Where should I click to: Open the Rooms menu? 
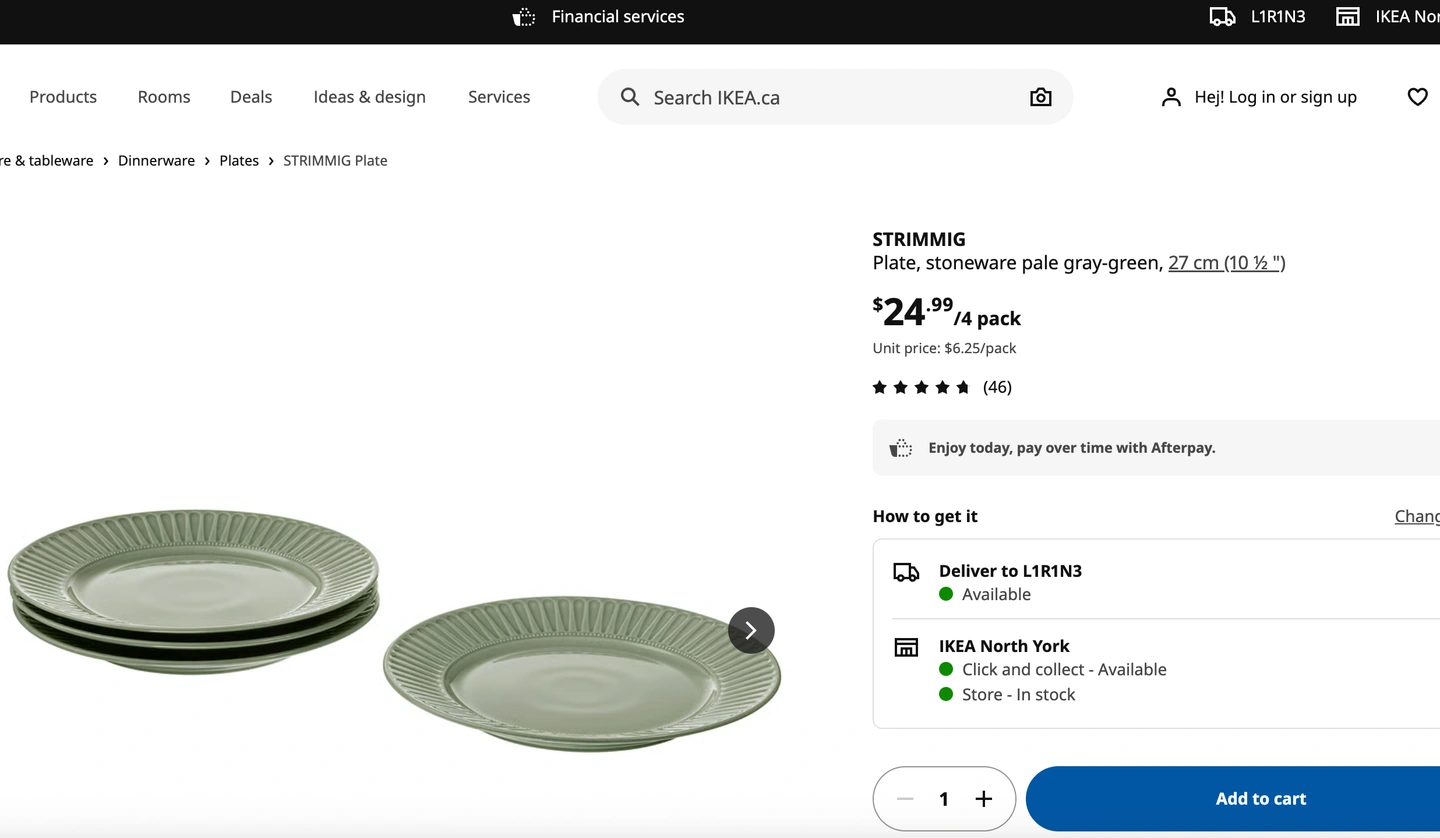coord(164,97)
